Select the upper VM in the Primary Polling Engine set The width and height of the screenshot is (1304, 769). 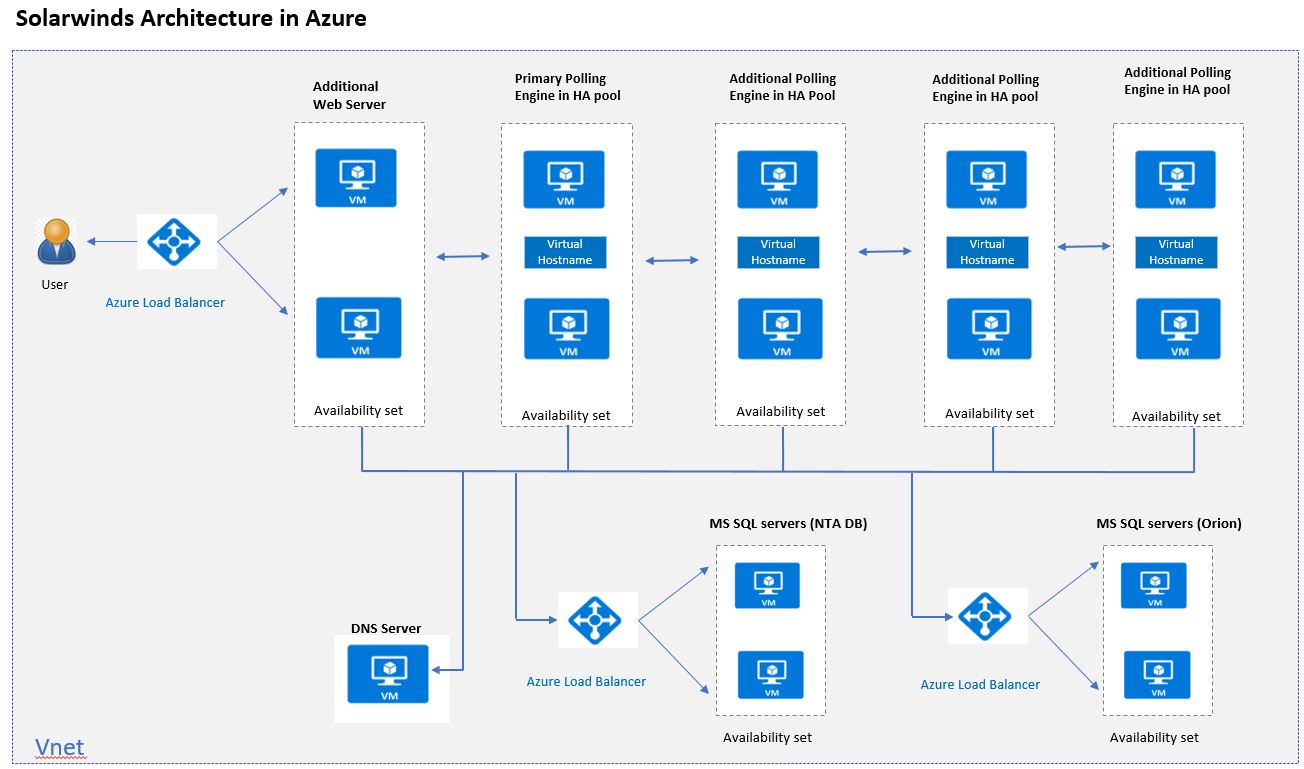(565, 180)
